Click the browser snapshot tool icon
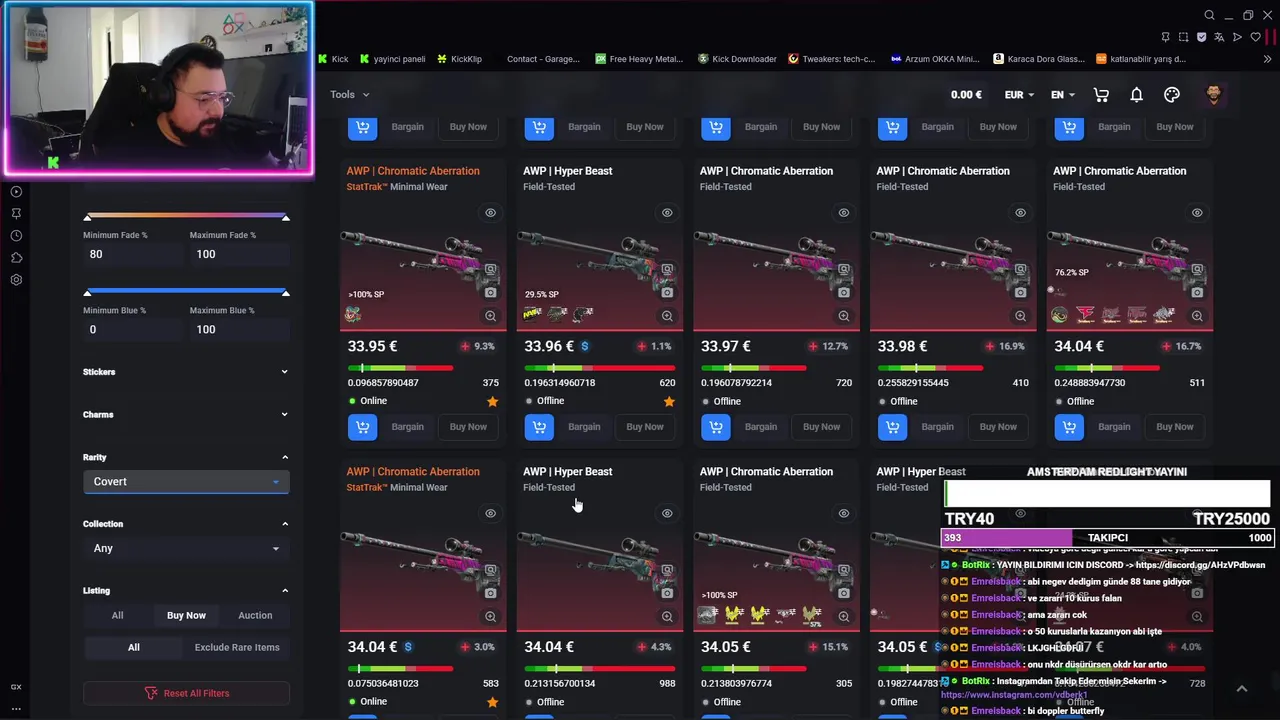1280x720 pixels. (1183, 37)
